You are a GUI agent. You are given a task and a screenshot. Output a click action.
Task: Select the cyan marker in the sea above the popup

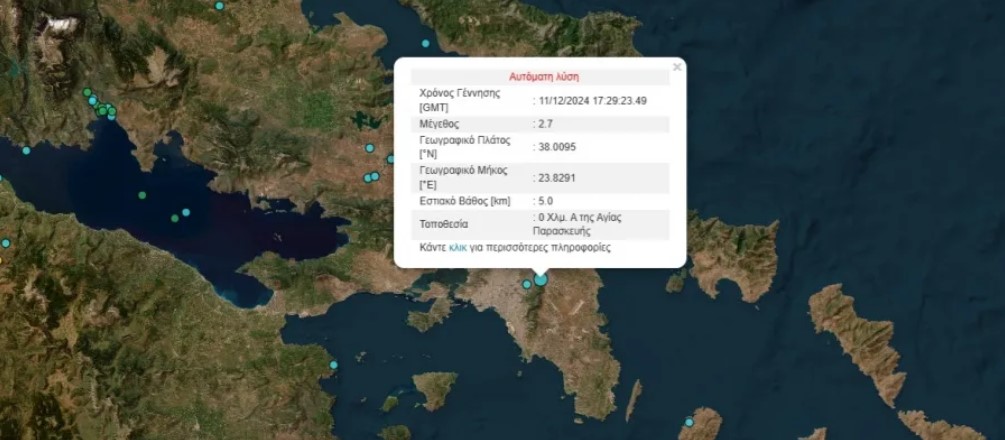coord(426,43)
